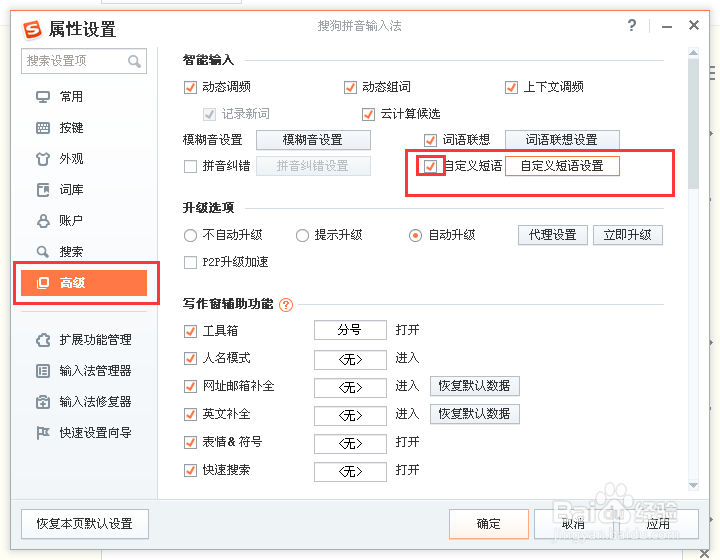Select 提示升级 radio option
This screenshot has height=560, width=720.
pos(302,235)
